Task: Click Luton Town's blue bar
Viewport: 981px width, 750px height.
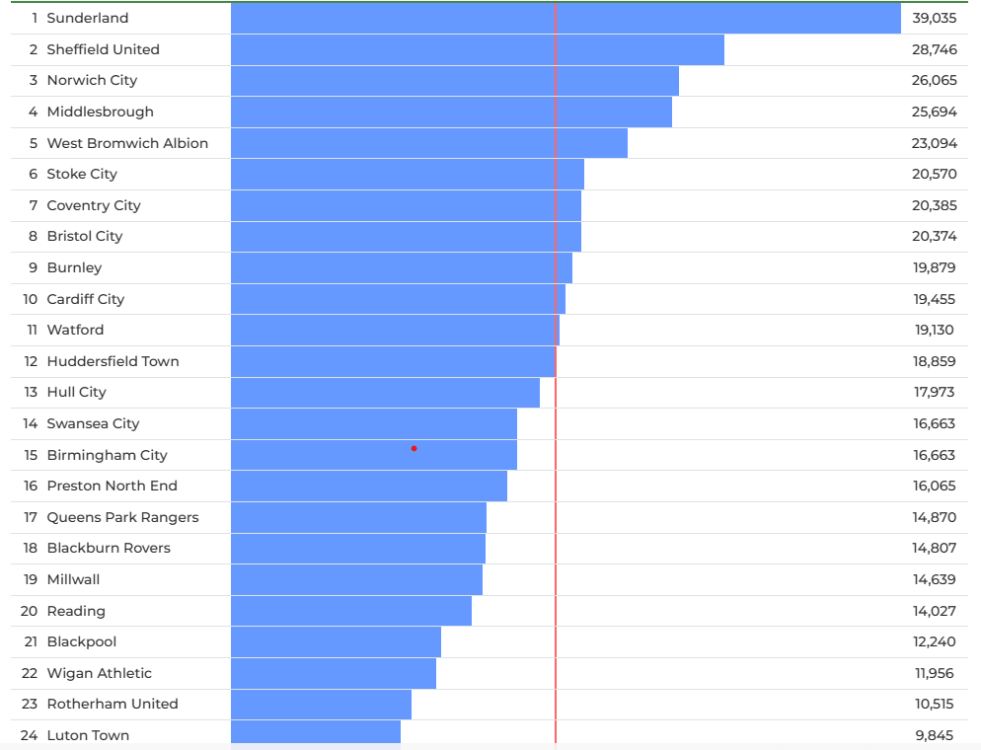Action: tap(315, 732)
